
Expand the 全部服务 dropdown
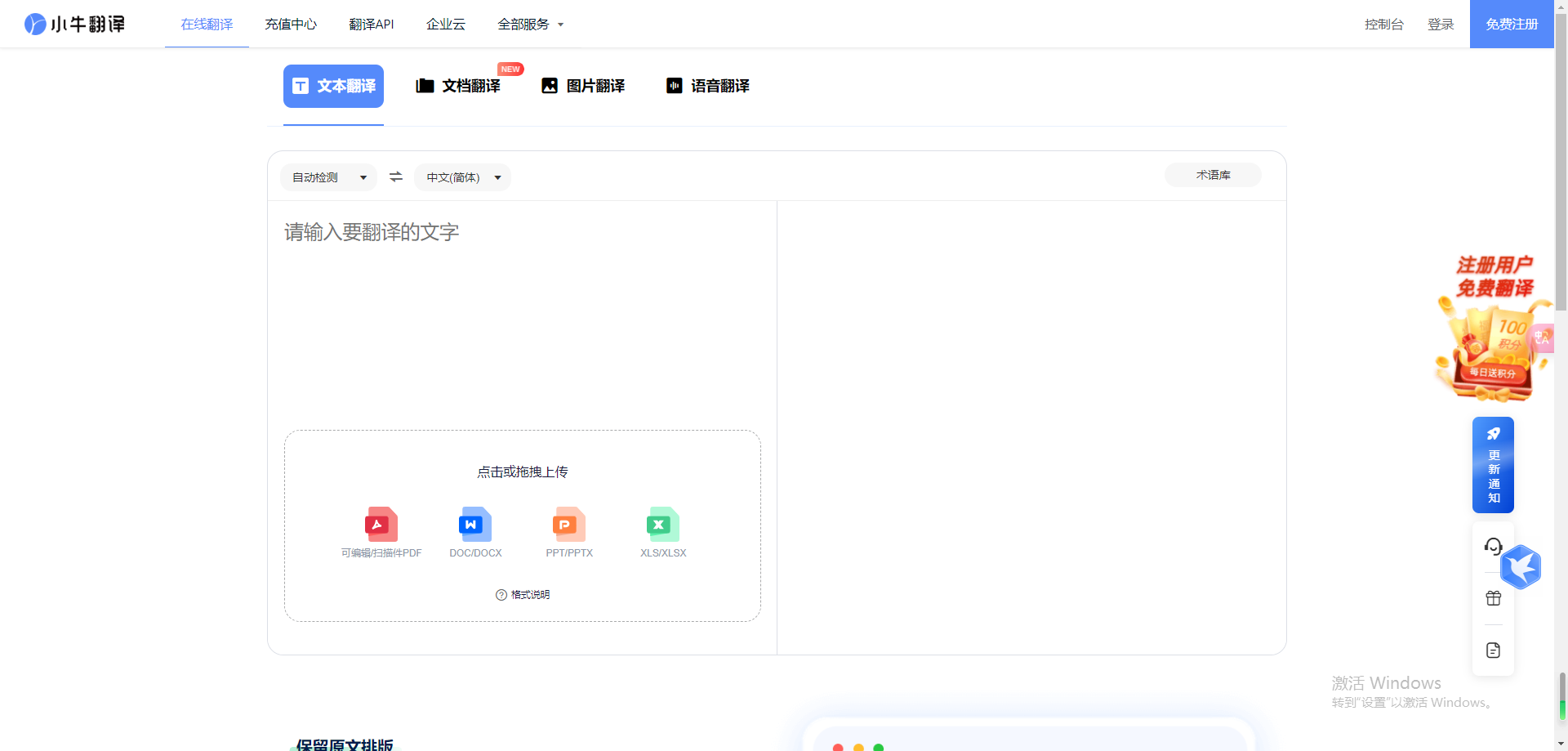pos(531,25)
